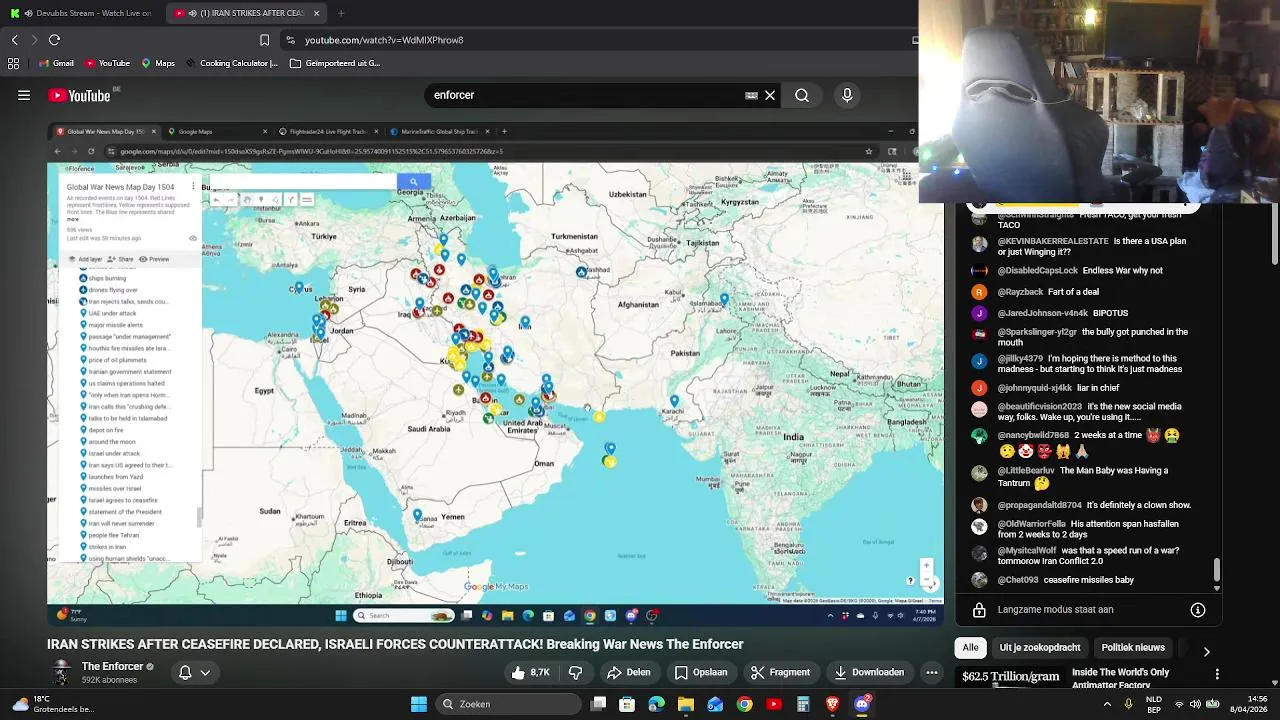
Task: Close the IRAN STRIKES browser tab
Action: [x=316, y=13]
